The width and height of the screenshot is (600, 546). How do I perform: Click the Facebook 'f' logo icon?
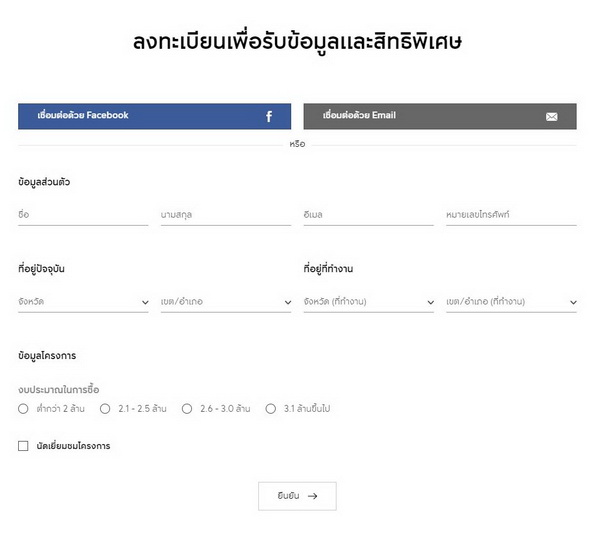click(x=268, y=117)
